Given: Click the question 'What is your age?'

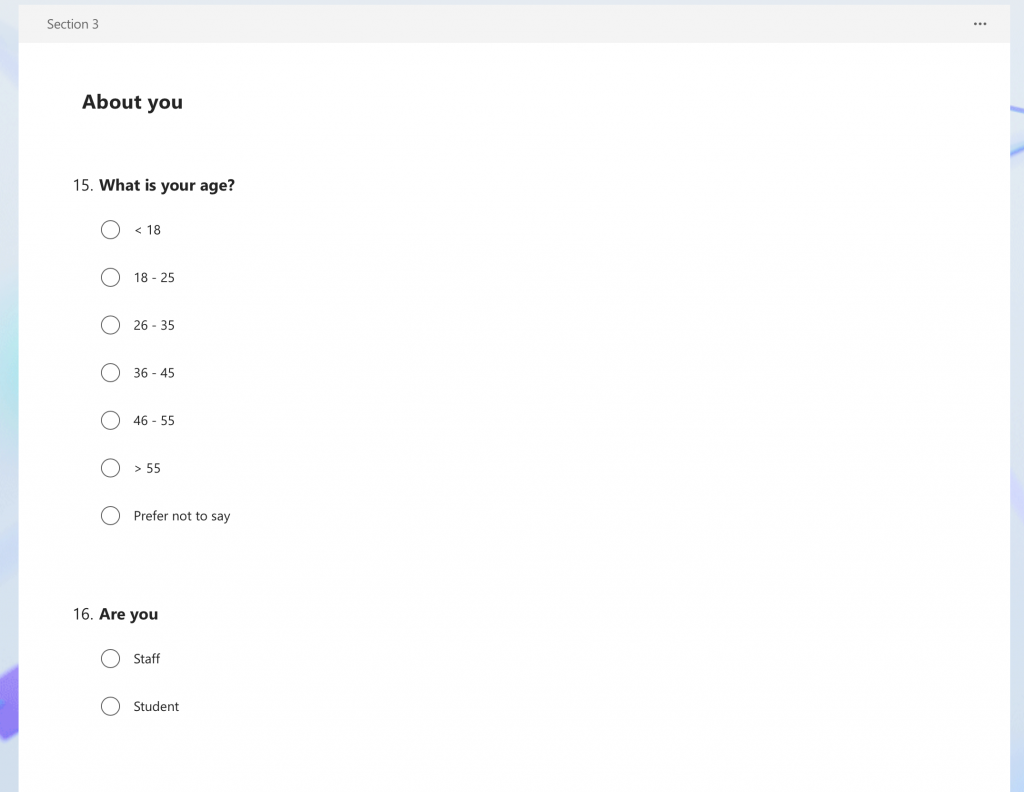Looking at the screenshot, I should click(167, 185).
